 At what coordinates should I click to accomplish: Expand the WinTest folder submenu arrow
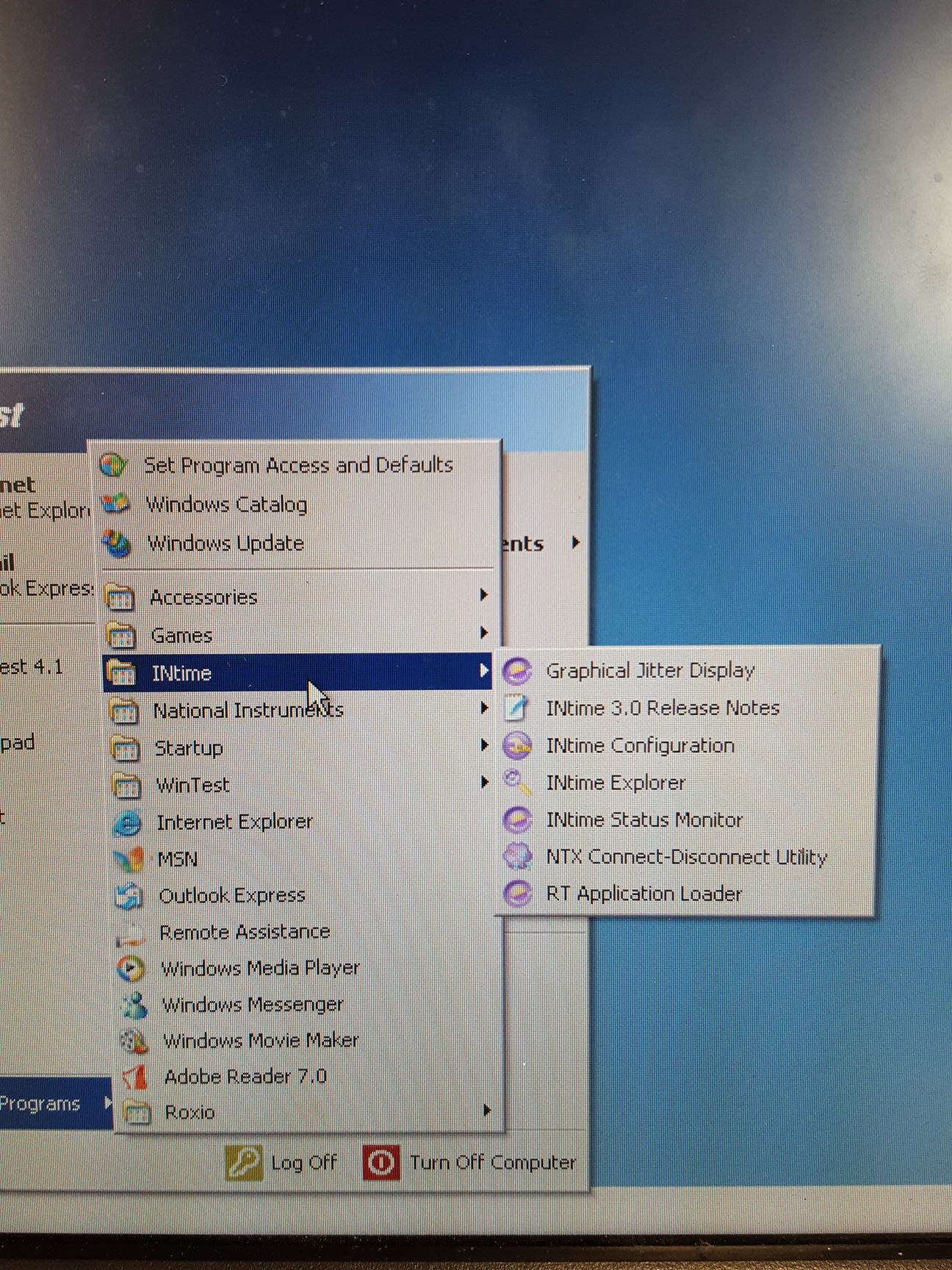tap(484, 782)
